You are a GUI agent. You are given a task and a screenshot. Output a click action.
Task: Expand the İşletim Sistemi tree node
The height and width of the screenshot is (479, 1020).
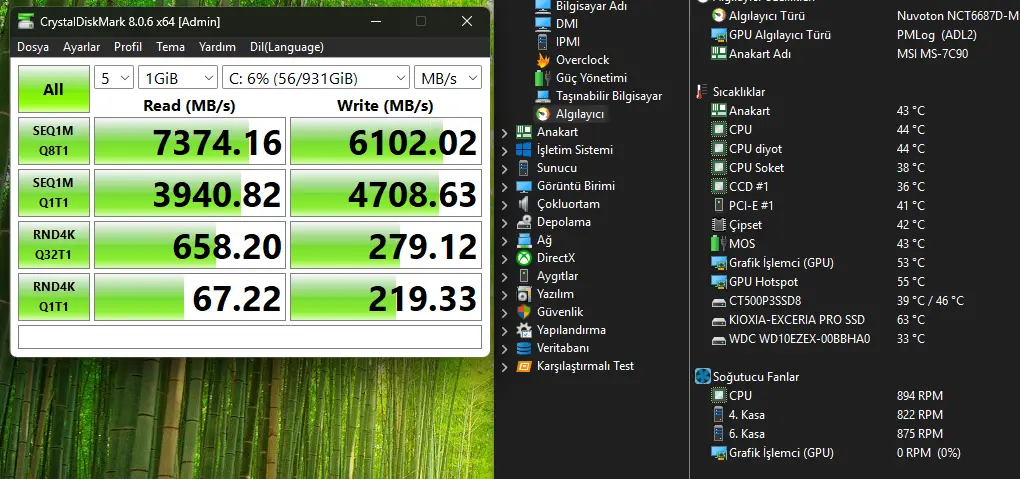click(x=505, y=151)
